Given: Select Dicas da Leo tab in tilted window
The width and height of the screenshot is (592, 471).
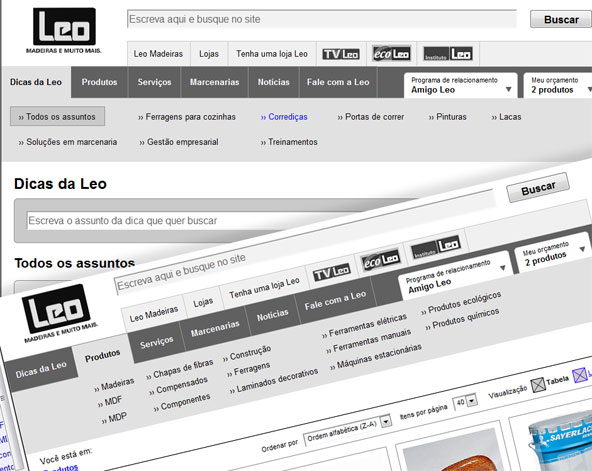Looking at the screenshot, I should (x=41, y=369).
